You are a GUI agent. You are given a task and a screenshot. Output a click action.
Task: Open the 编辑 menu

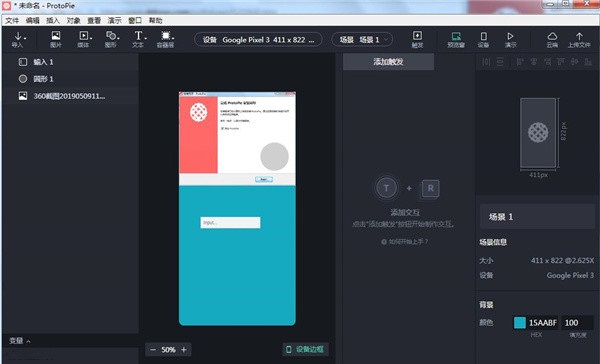tap(33, 20)
